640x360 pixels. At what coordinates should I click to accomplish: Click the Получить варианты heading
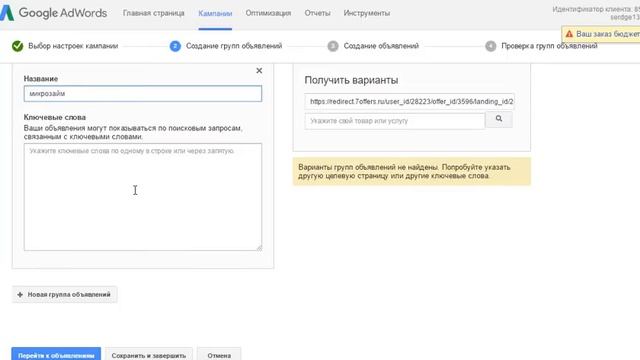point(351,80)
